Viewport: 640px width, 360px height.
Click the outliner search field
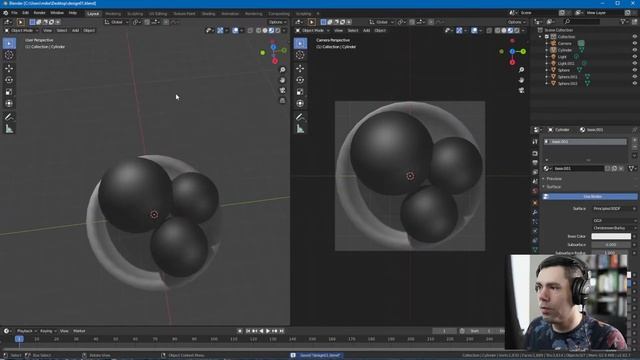point(582,22)
